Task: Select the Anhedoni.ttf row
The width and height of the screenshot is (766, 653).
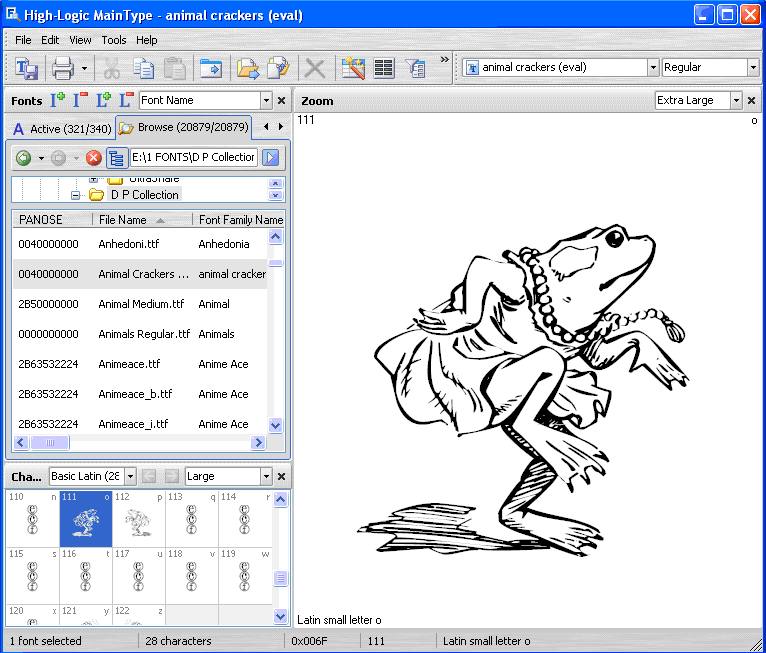Action: (140, 244)
